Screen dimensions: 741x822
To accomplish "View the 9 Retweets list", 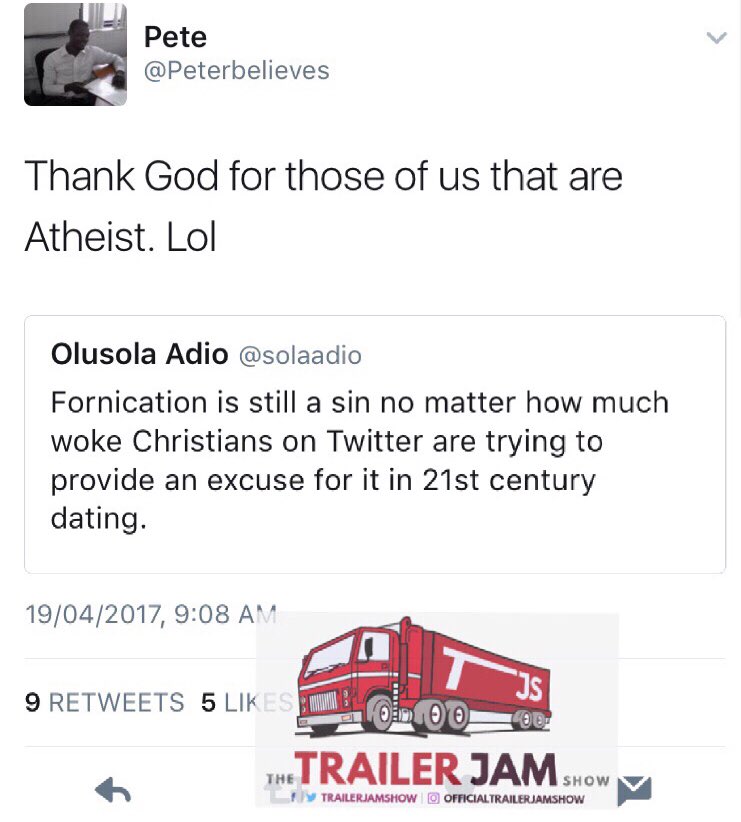I will coord(104,702).
